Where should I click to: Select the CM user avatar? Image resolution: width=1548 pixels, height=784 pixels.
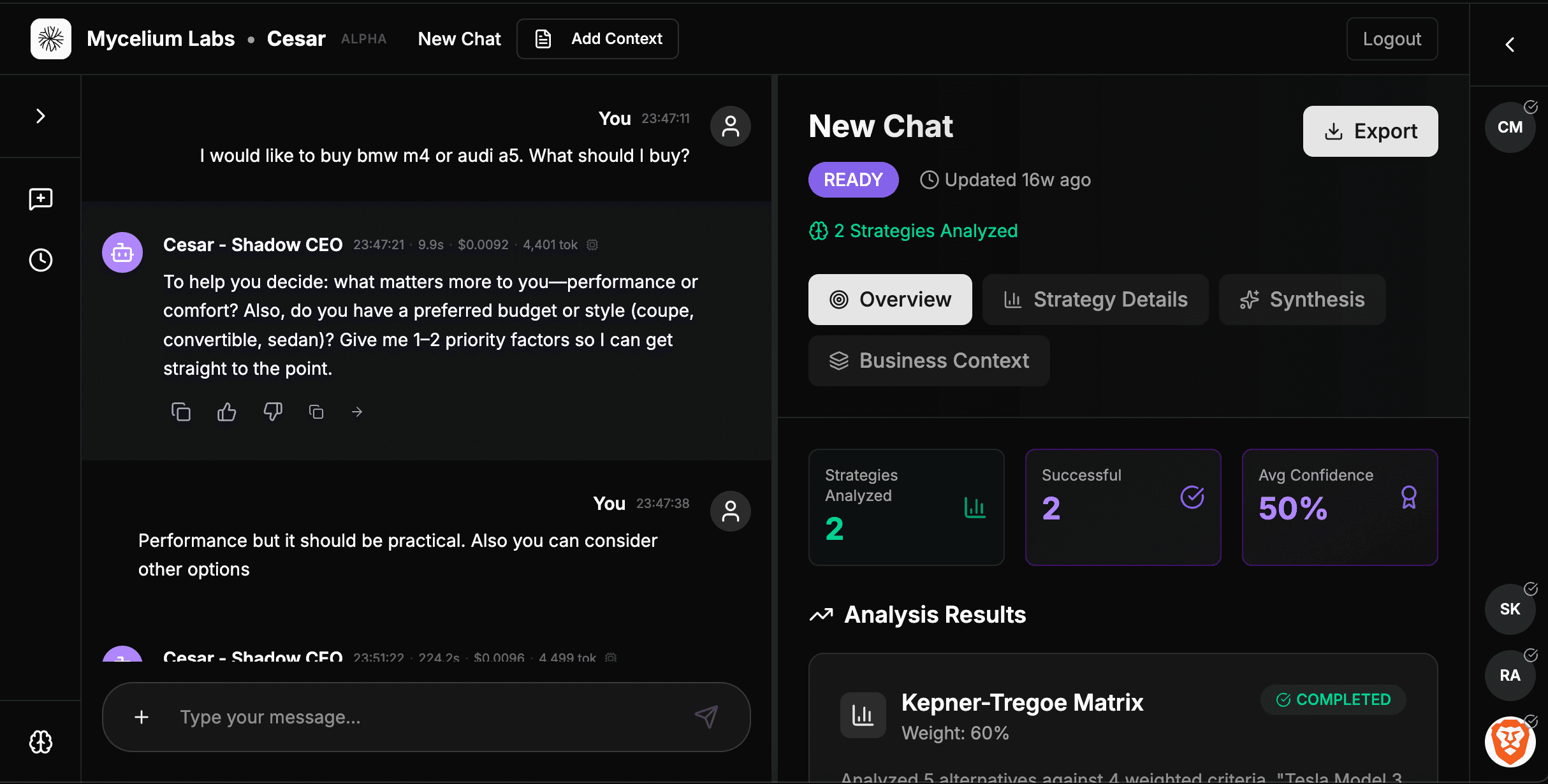pyautogui.click(x=1510, y=127)
